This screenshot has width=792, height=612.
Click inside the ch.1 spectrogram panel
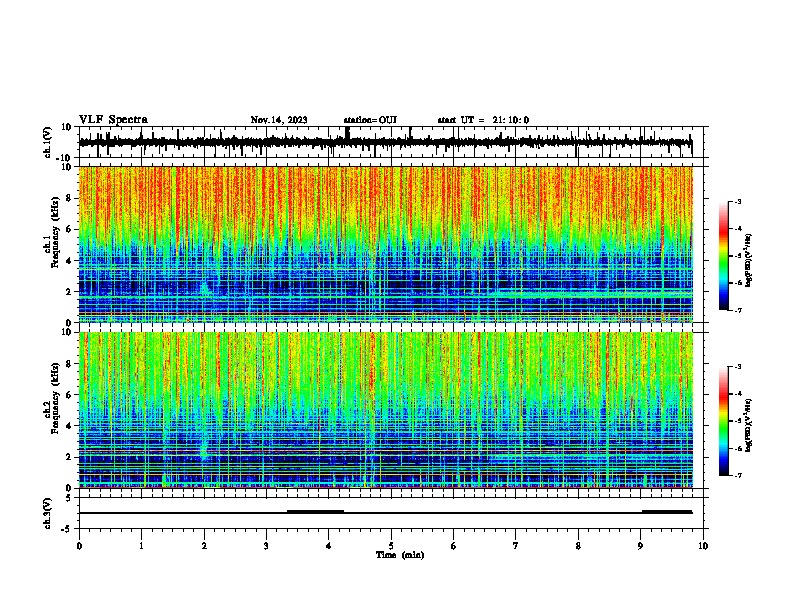[385, 244]
